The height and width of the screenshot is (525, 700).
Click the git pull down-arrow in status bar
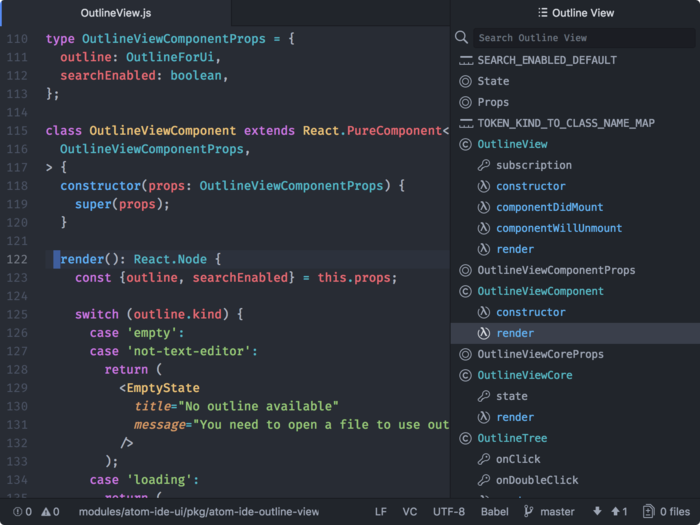point(597,511)
